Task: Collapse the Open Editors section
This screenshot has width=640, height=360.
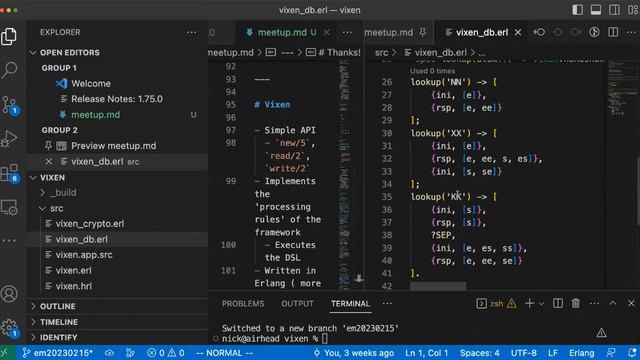Action: 33,53
